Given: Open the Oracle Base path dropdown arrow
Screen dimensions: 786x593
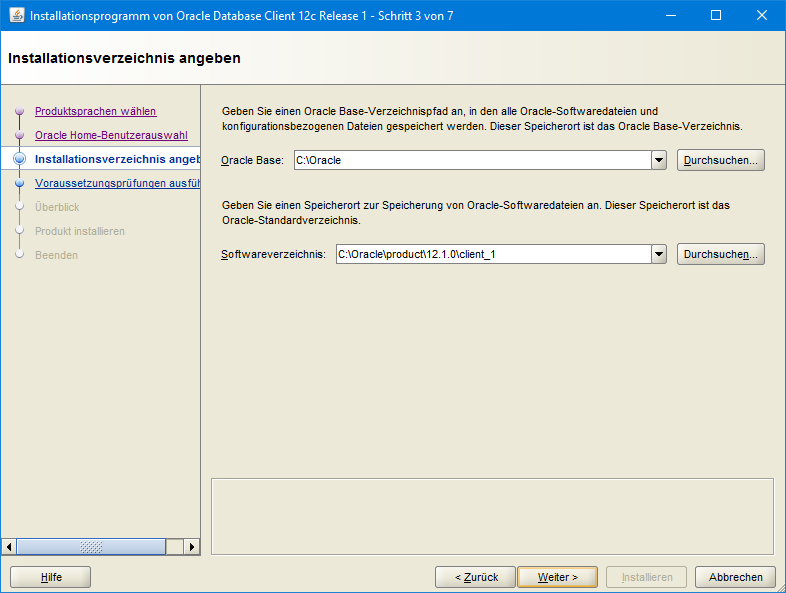Looking at the screenshot, I should tap(659, 160).
